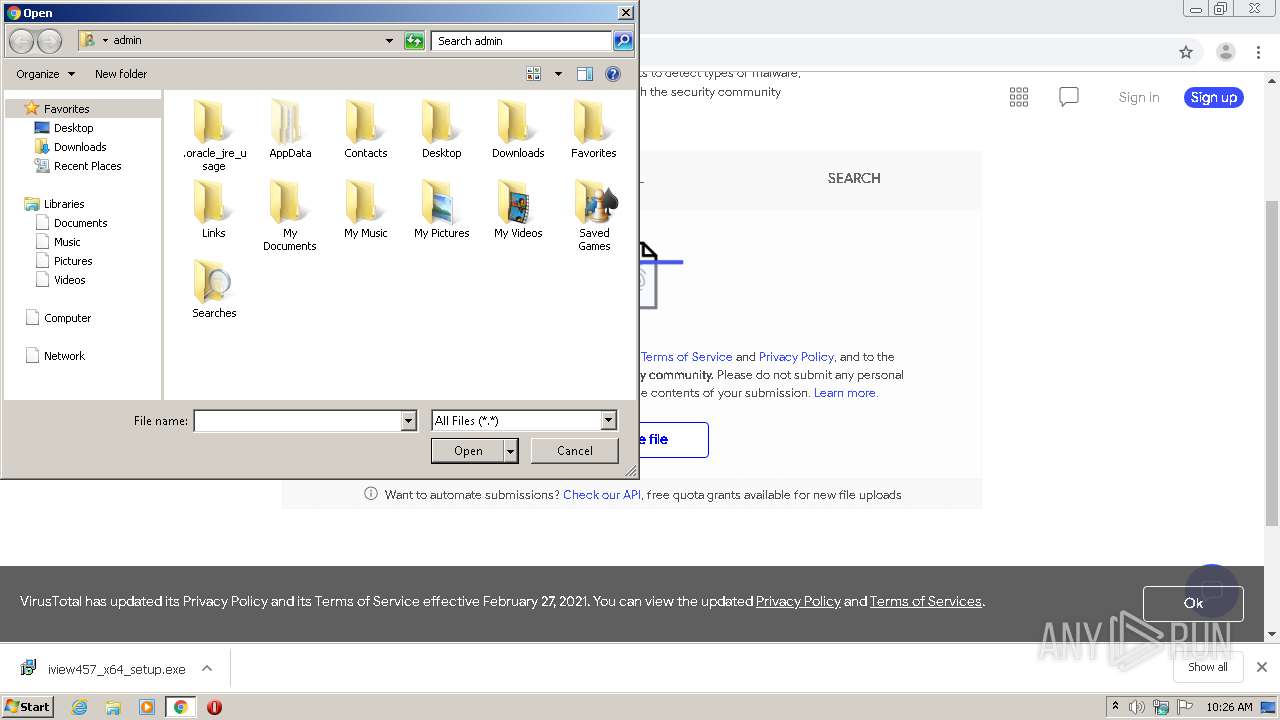Select Music library in navigation pane
The image size is (1280, 720).
[67, 242]
